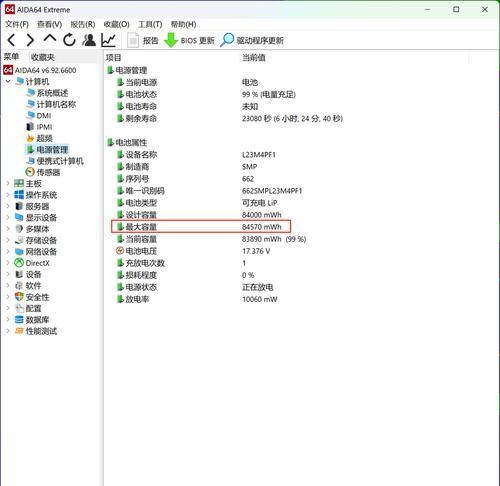The width and height of the screenshot is (500, 486).
Task: Select the 电池状态 row
Action: tap(206, 94)
